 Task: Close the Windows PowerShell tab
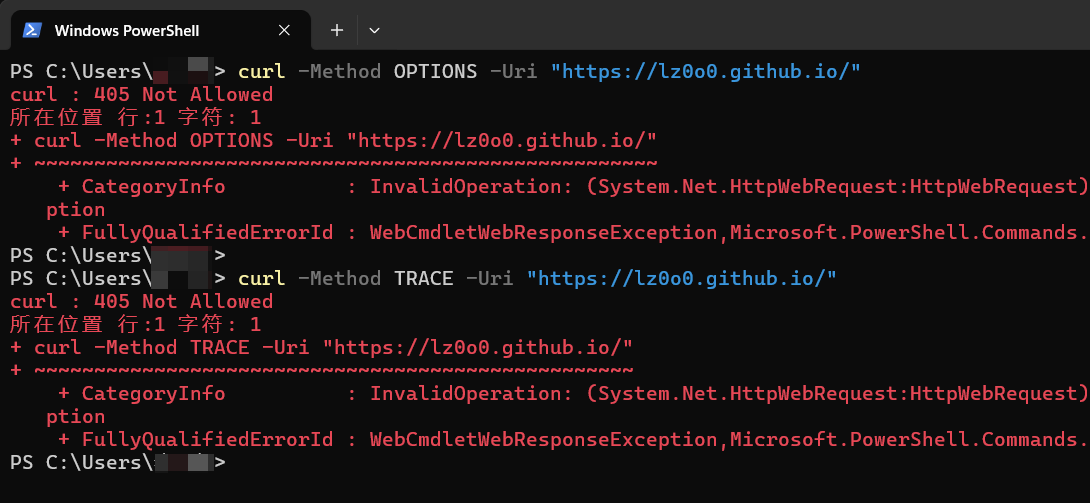pos(284,30)
